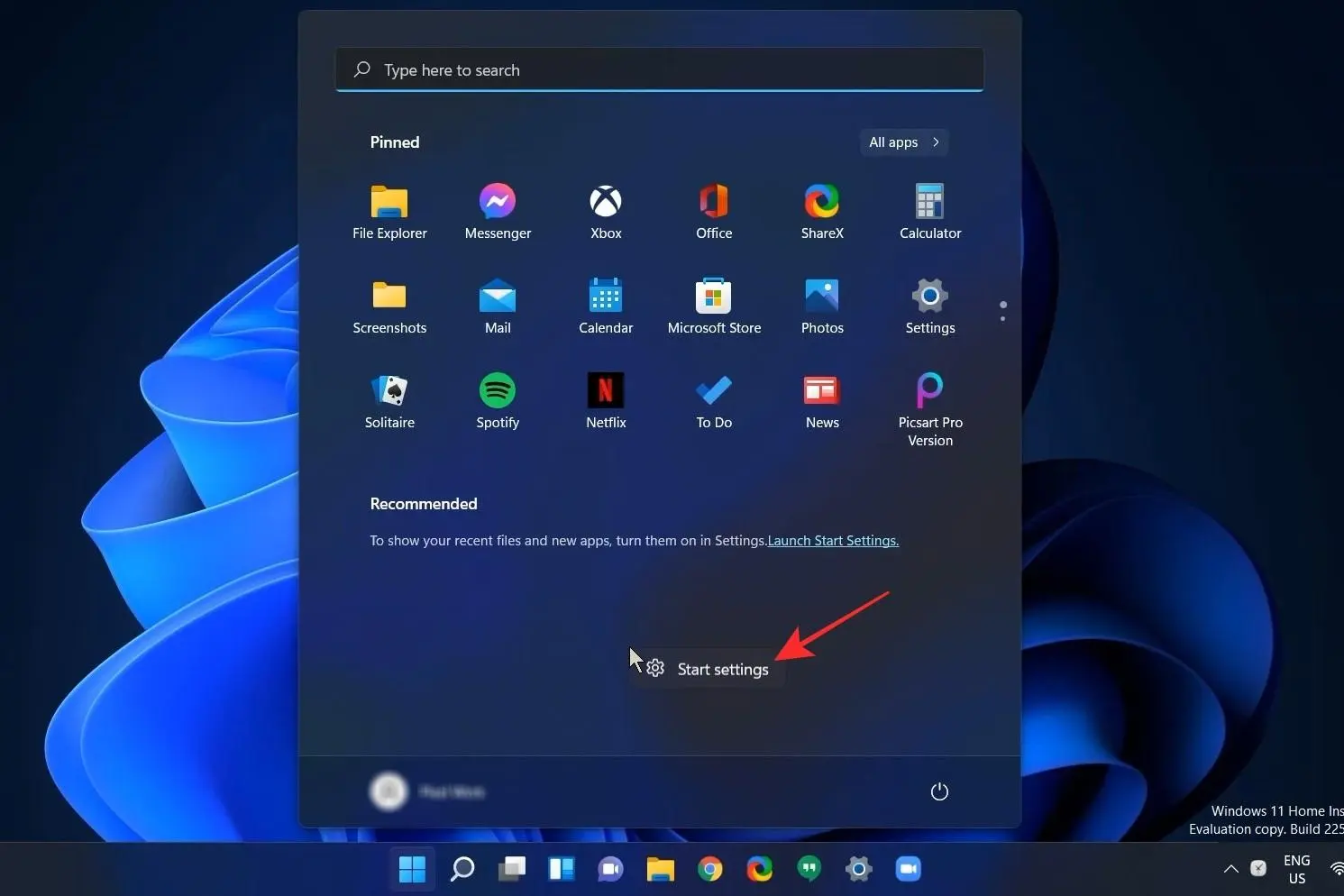Open Netflix pinned app
The width and height of the screenshot is (1344, 896).
606,401
